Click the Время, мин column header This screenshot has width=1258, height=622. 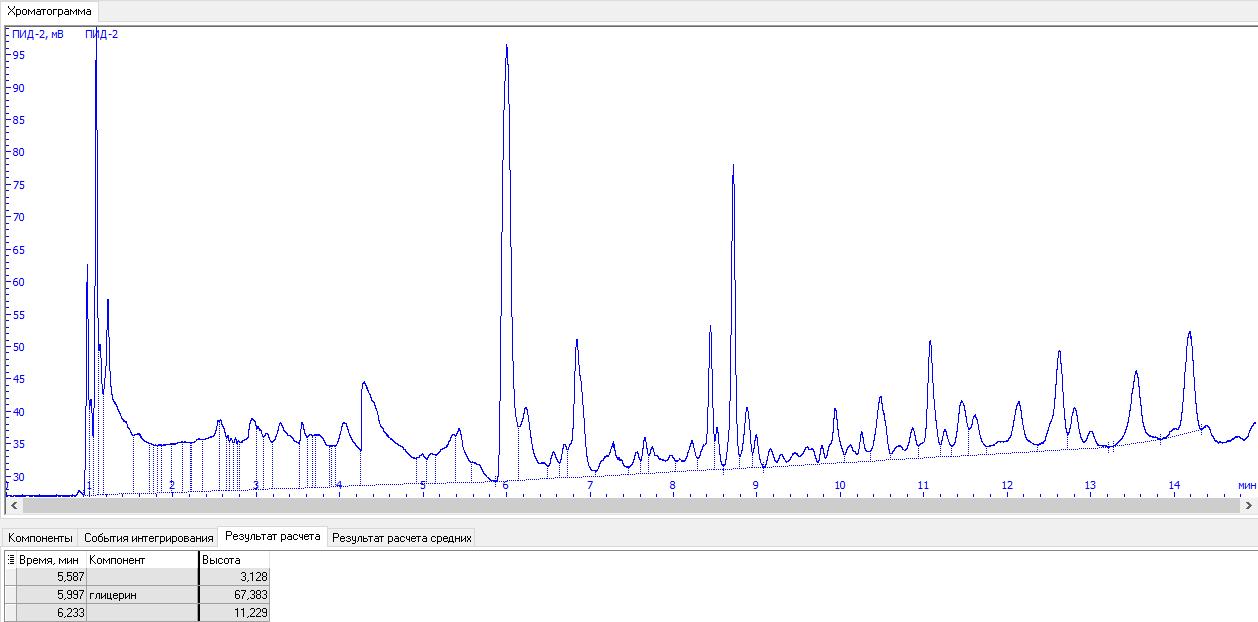[x=50, y=560]
